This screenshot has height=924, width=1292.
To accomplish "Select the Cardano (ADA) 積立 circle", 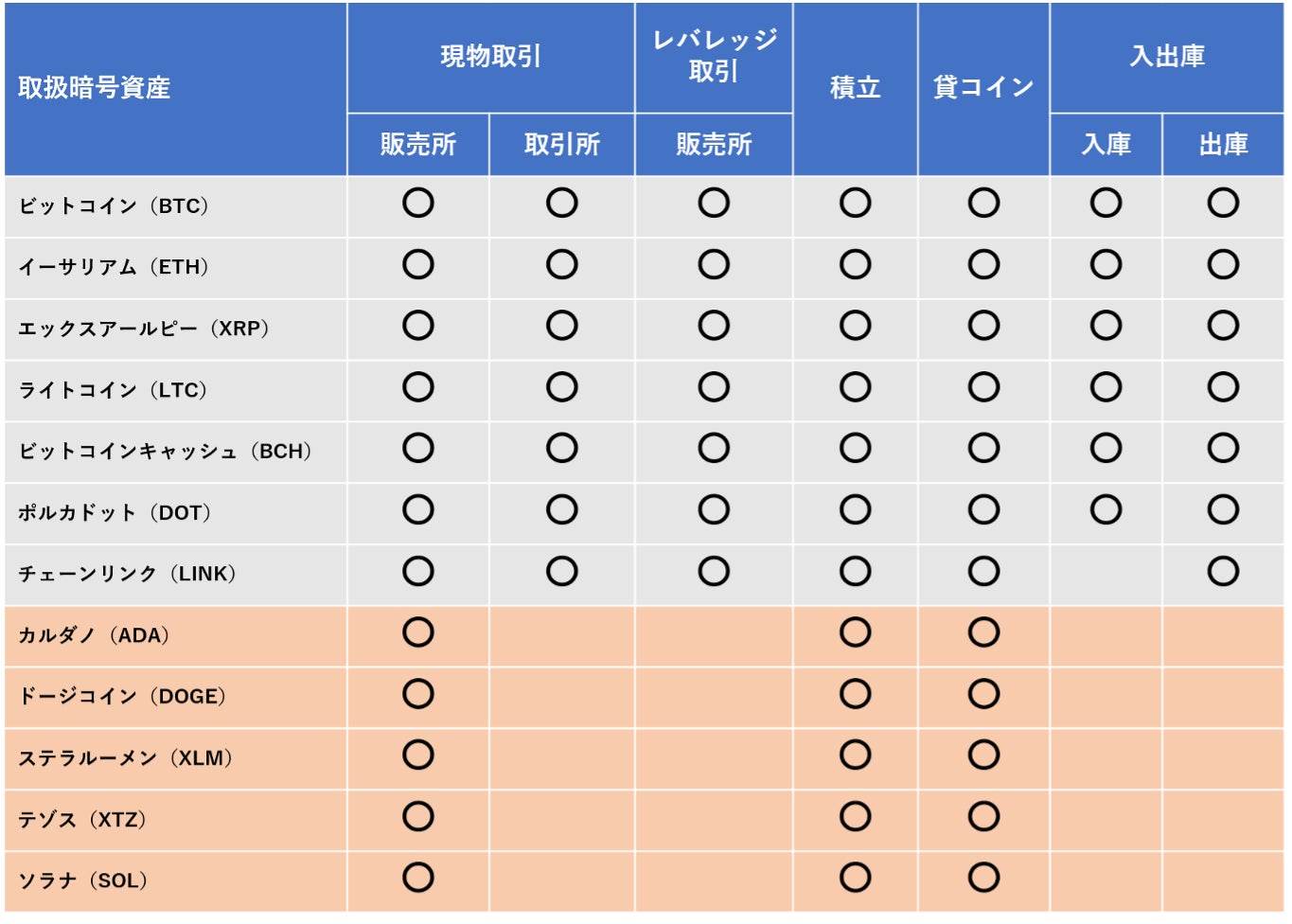I will (855, 632).
